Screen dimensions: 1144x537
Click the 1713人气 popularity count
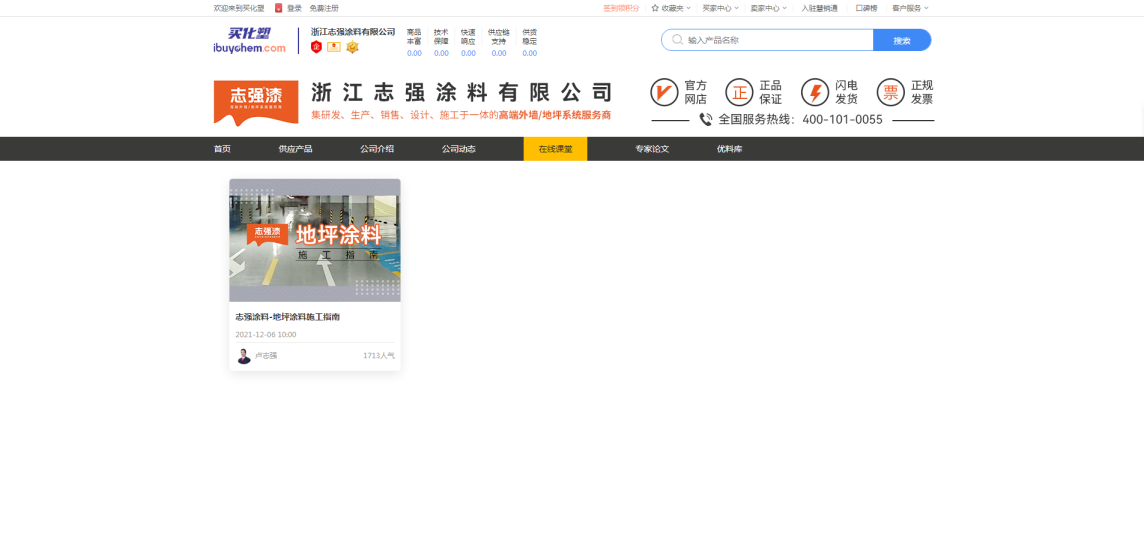379,356
